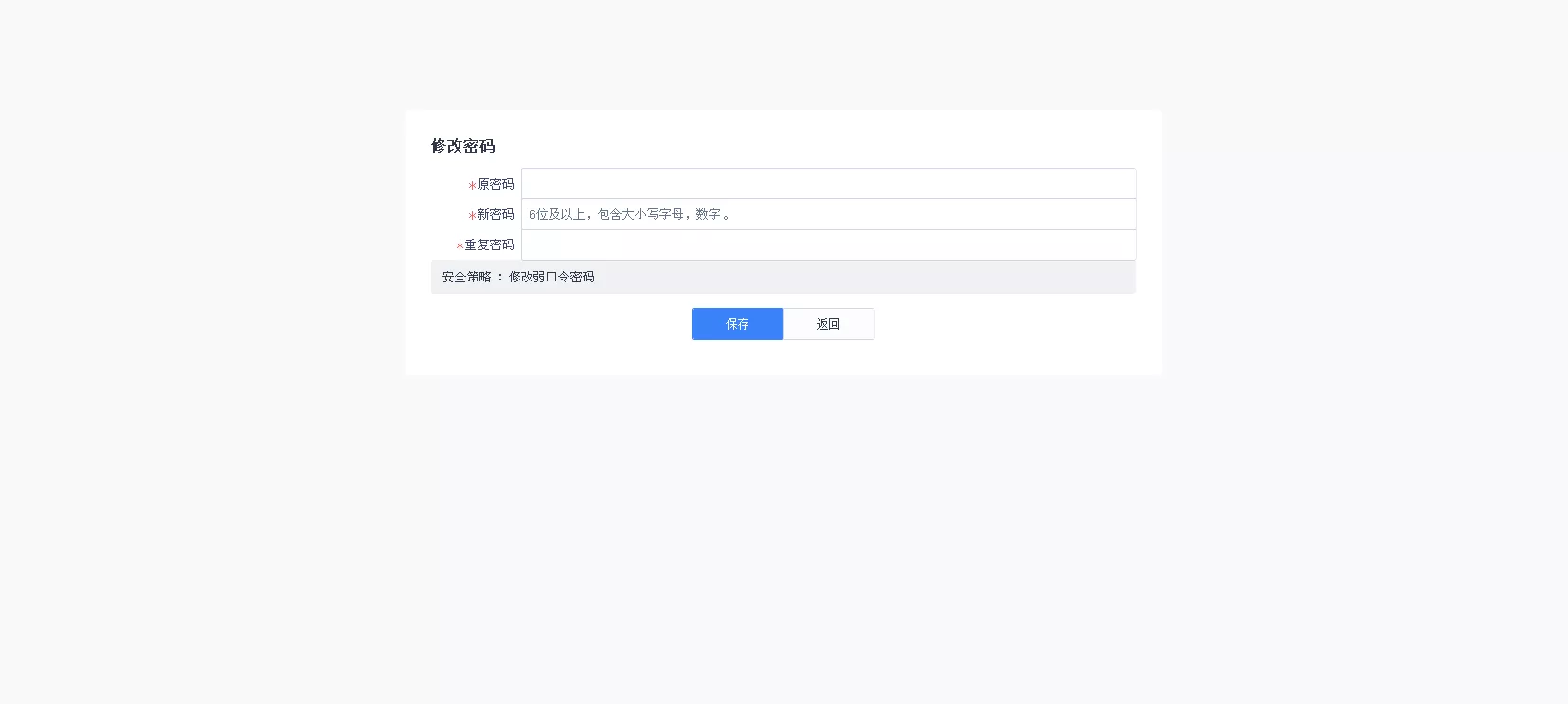This screenshot has width=1568, height=704.
Task: Click the red asterisk beside 原密码
Action: point(472,186)
